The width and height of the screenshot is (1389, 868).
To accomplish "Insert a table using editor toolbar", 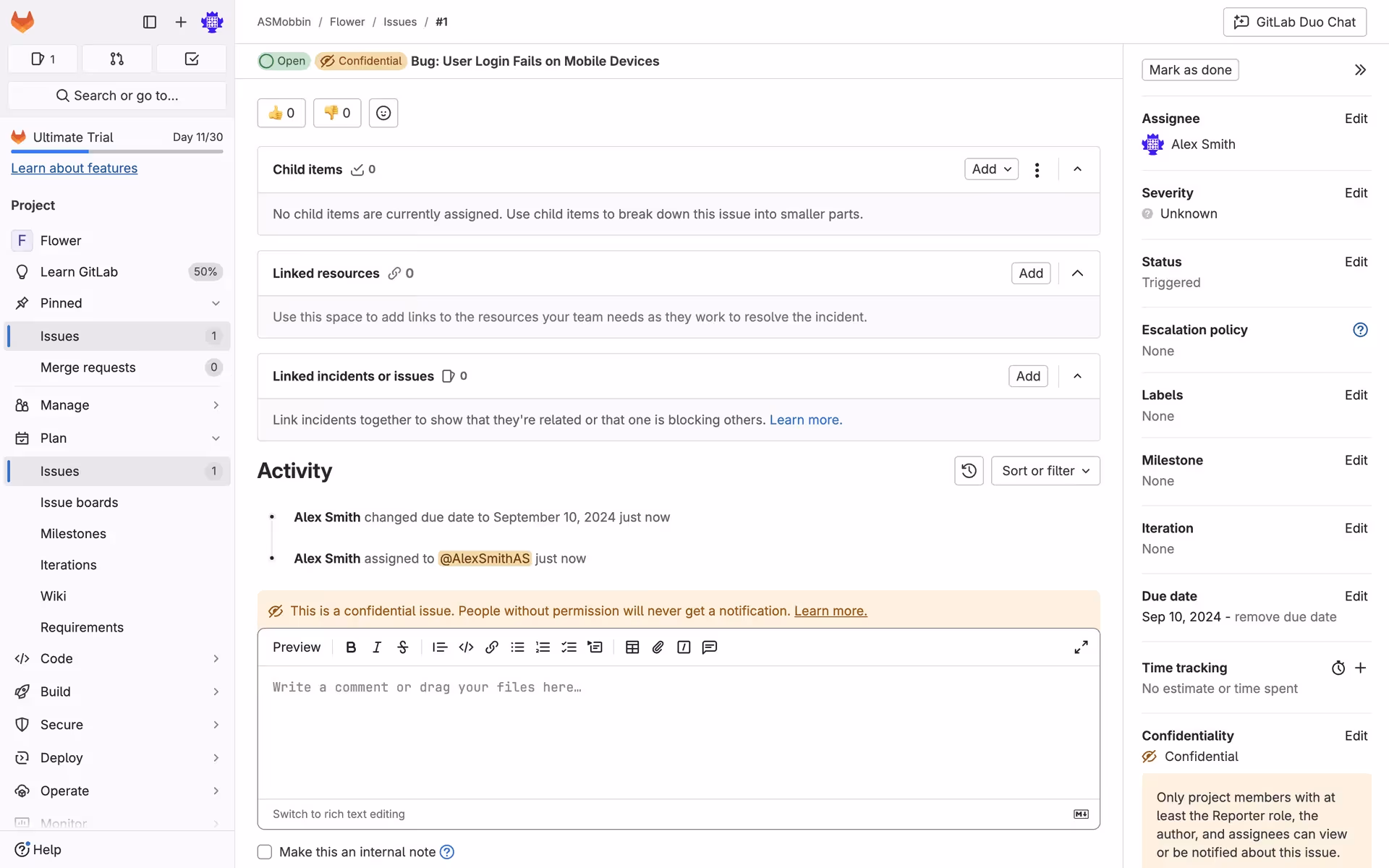I will pyautogui.click(x=632, y=647).
